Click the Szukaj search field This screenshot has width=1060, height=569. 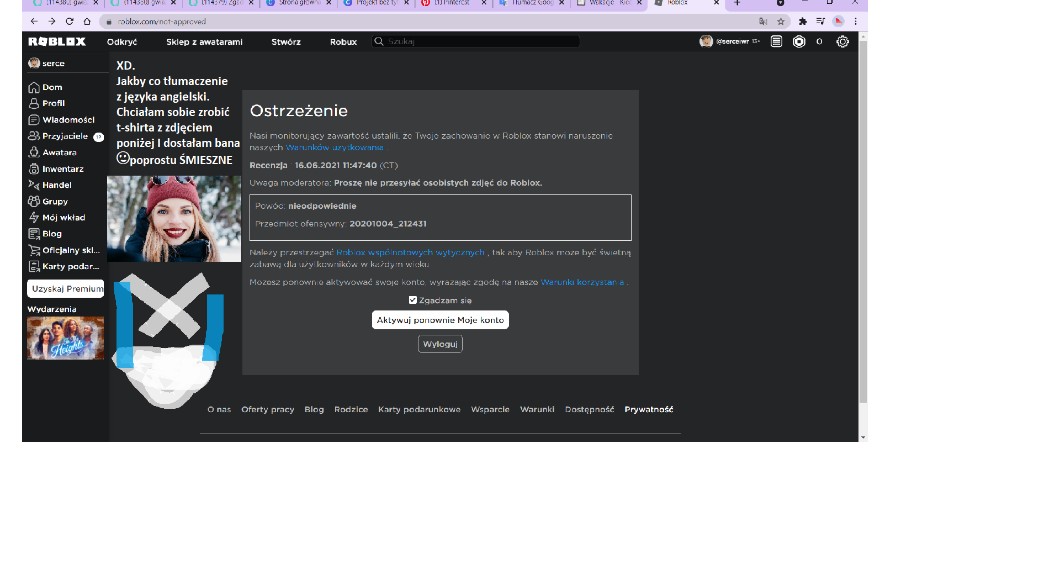pyautogui.click(x=480, y=42)
